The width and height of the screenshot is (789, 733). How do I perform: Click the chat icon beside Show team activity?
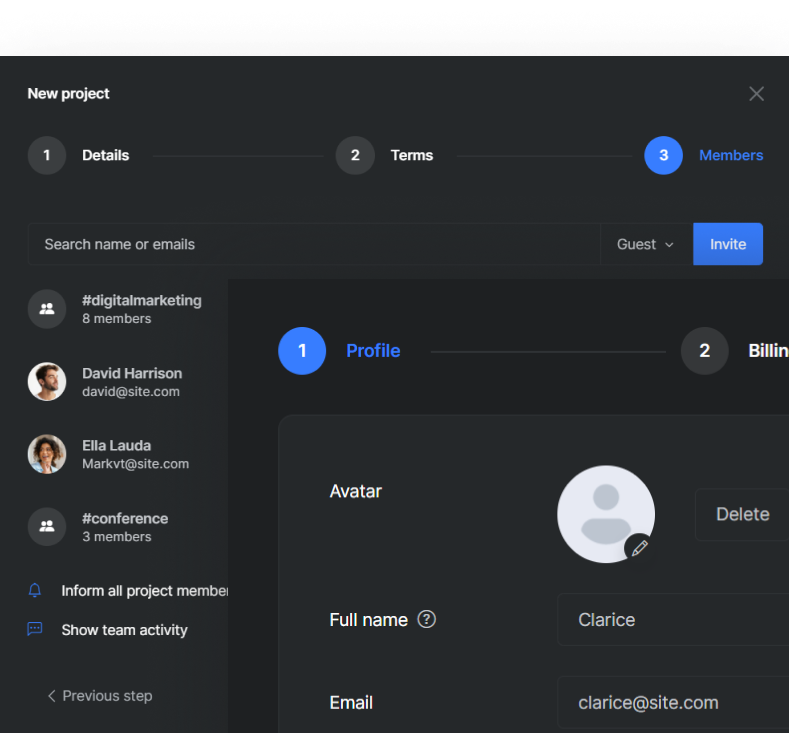click(35, 630)
